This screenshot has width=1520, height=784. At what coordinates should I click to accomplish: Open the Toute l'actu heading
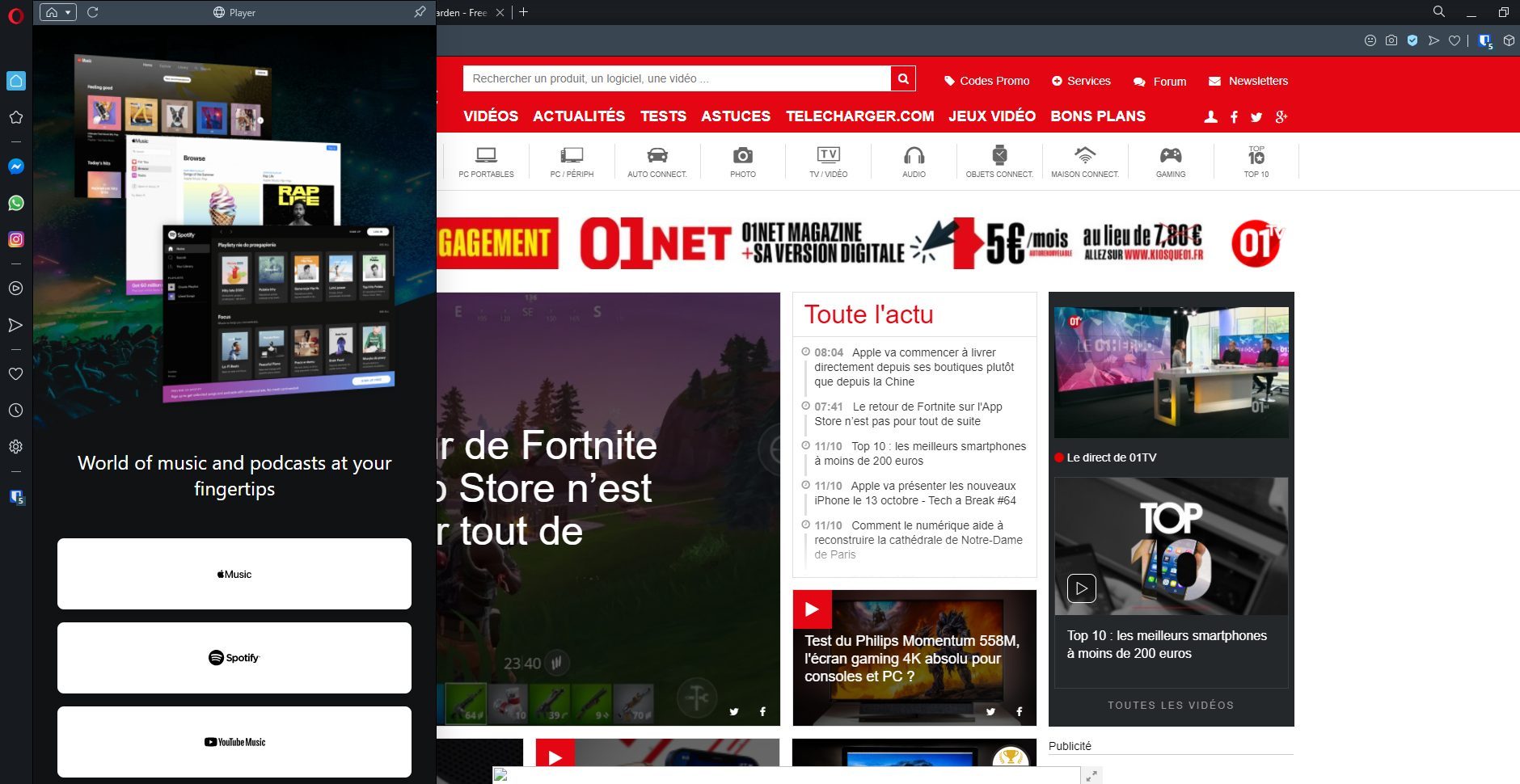[x=868, y=314]
